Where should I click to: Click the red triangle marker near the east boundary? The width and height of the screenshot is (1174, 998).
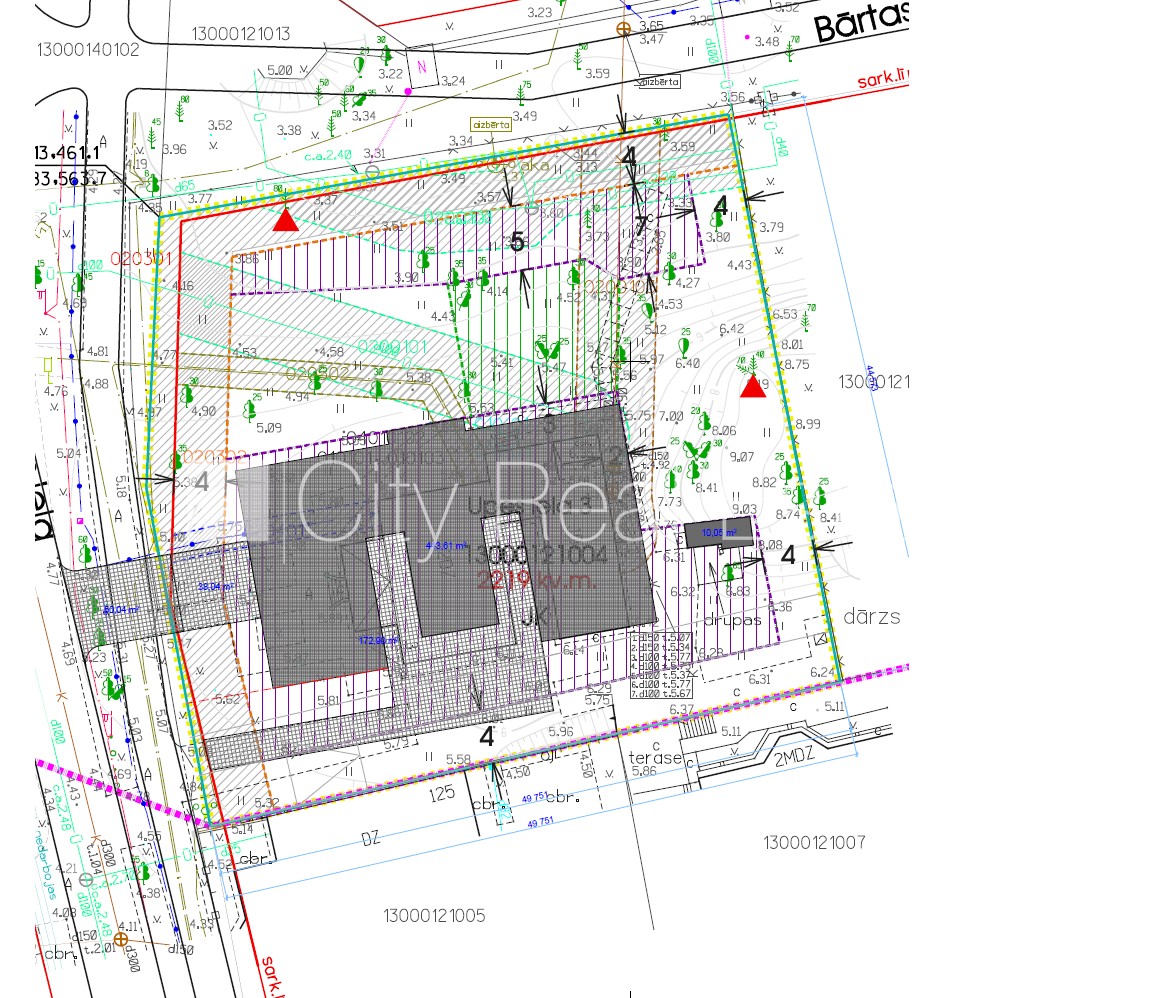click(x=753, y=386)
